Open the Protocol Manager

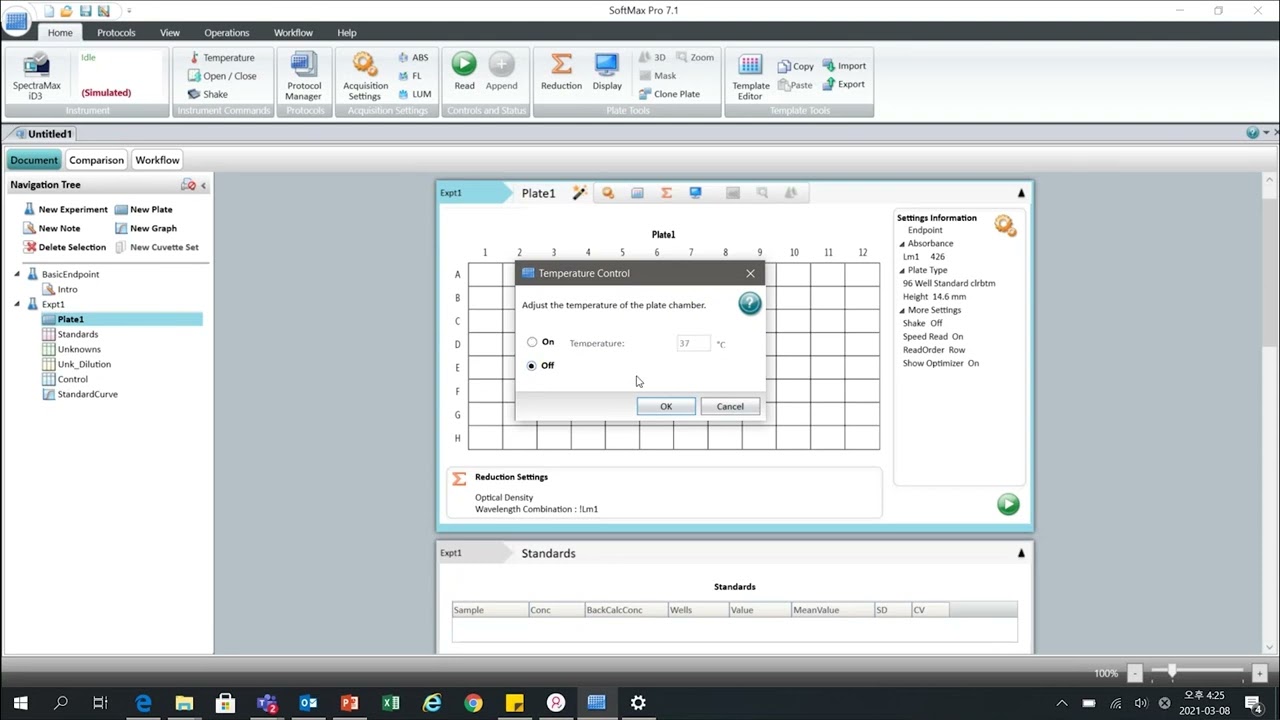[304, 77]
